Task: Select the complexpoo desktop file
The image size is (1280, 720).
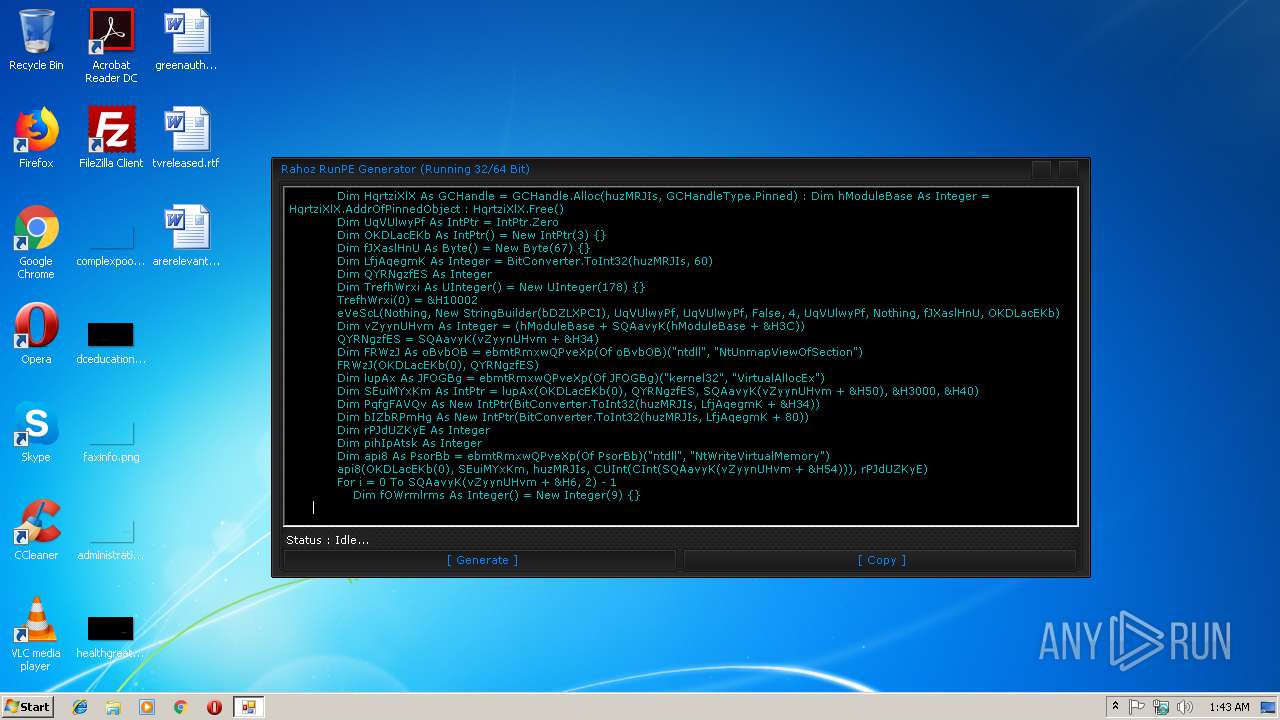Action: coord(111,243)
